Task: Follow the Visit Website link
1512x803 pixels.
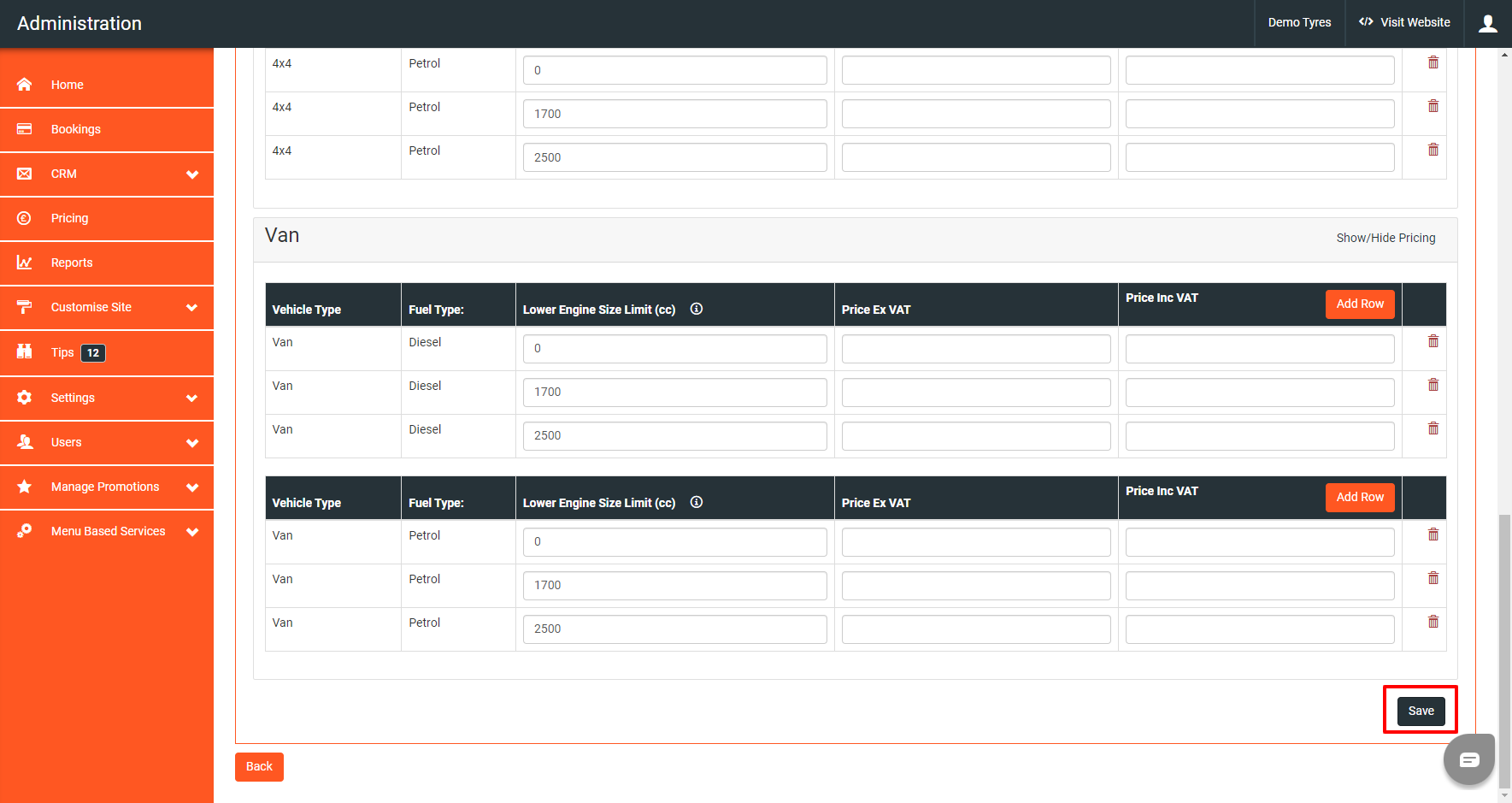Action: [1404, 22]
